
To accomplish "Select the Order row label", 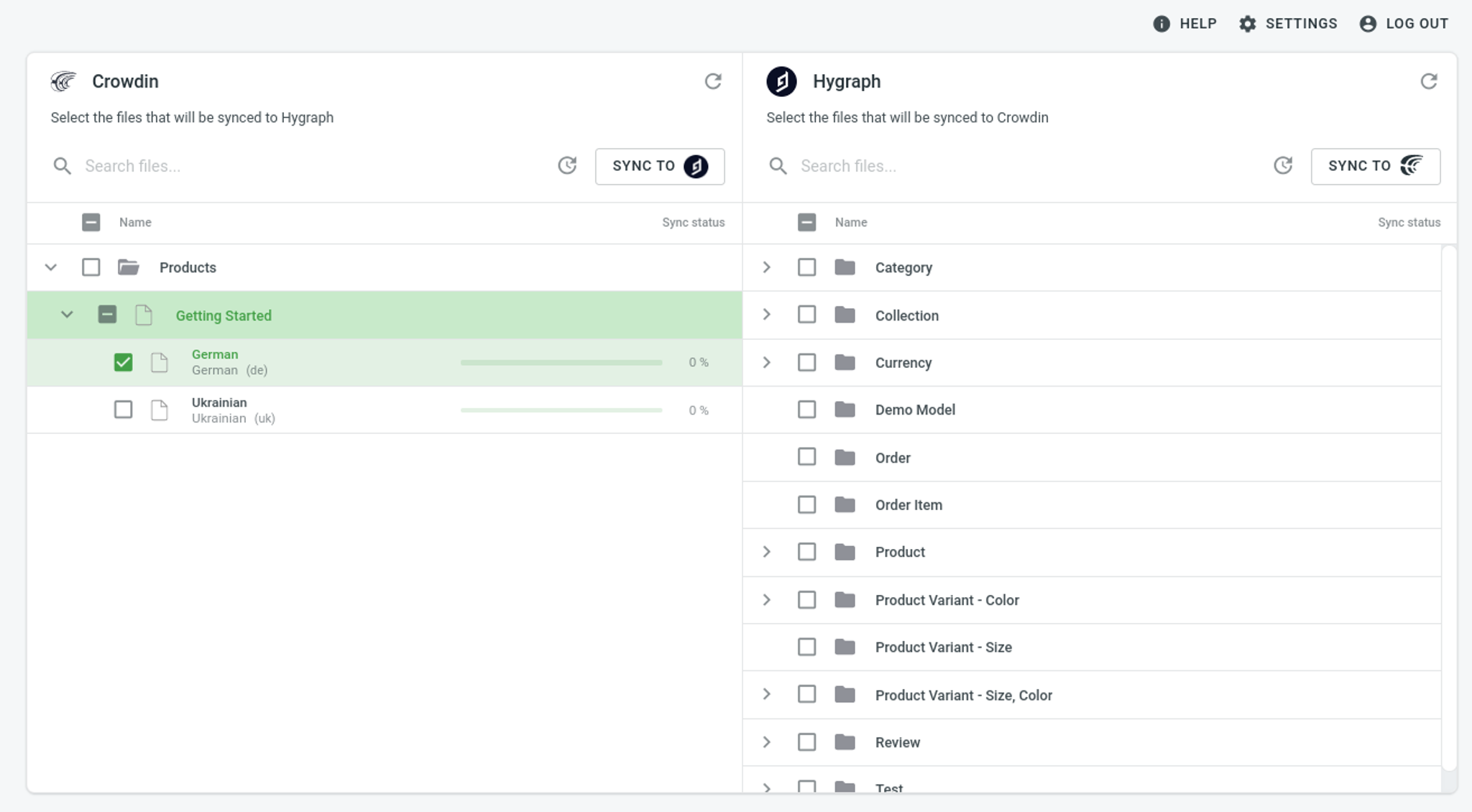I will (x=893, y=458).
